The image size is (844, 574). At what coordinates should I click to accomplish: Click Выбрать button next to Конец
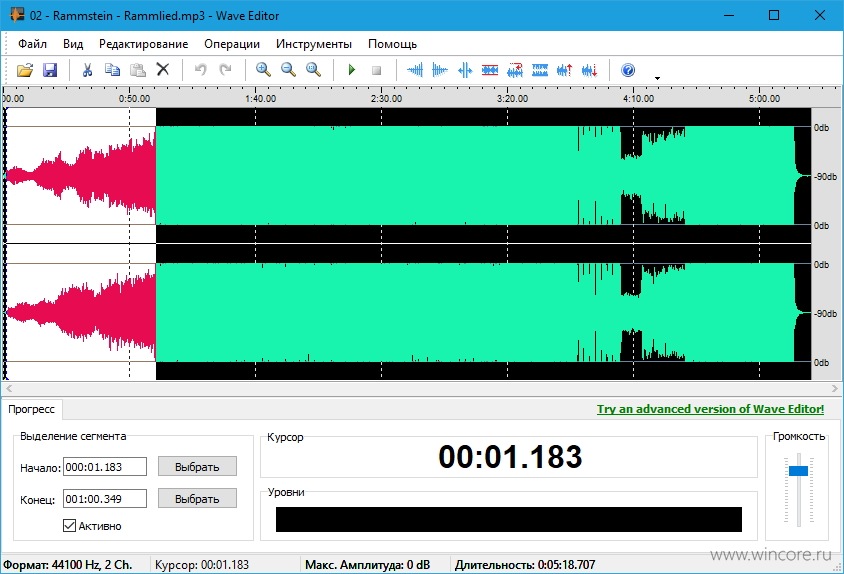pos(197,499)
